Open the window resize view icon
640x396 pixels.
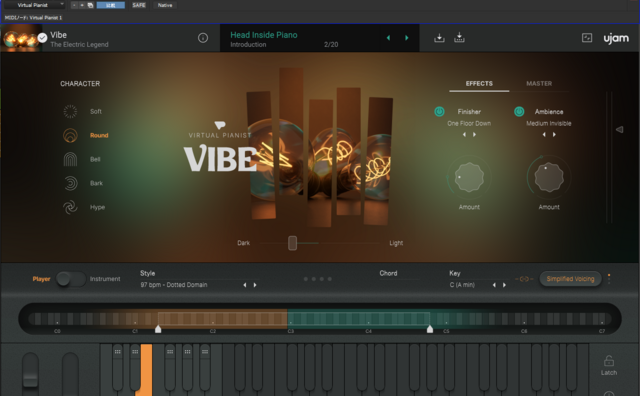[x=587, y=38]
